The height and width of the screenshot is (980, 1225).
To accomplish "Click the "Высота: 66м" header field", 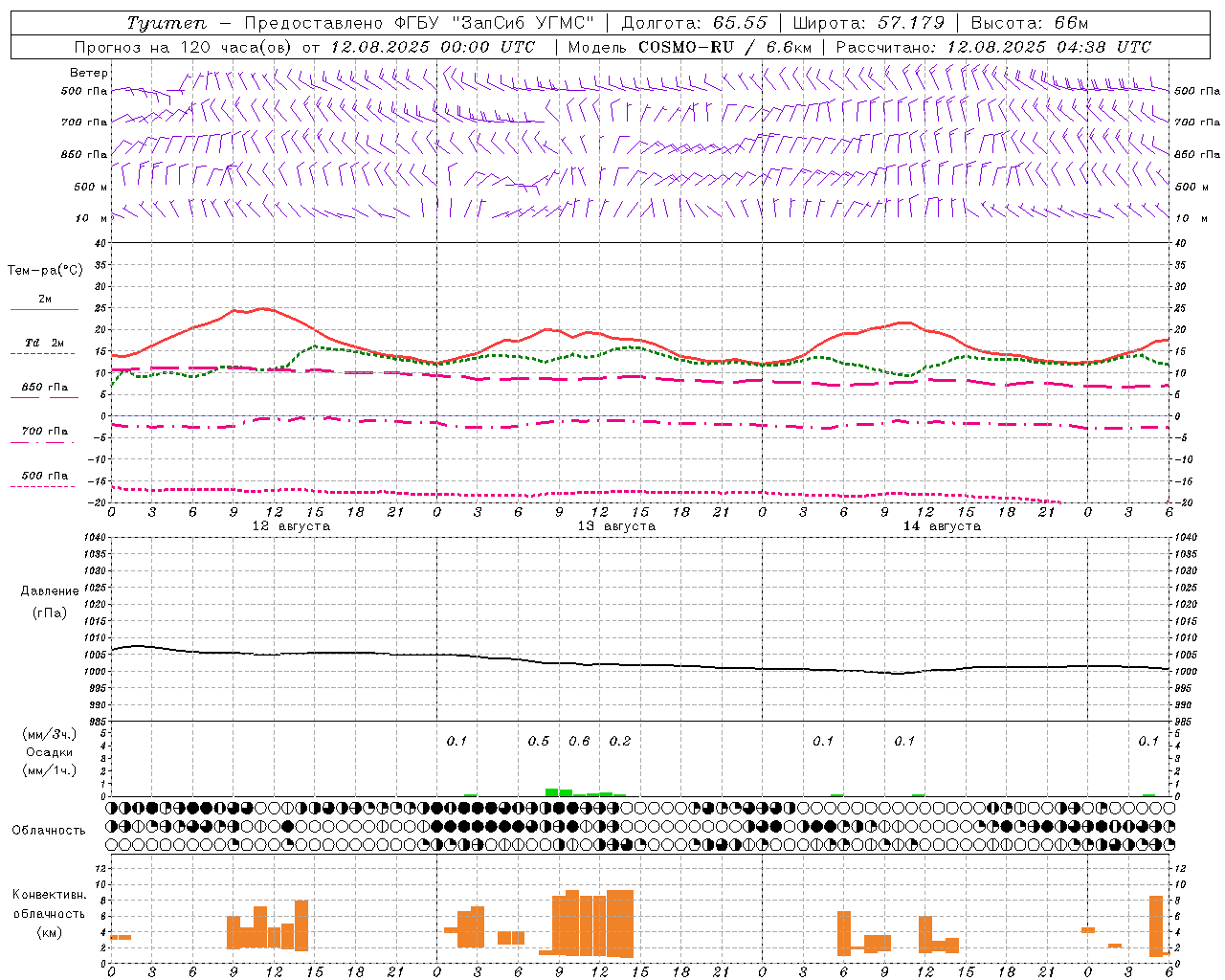I will click(1030, 23).
